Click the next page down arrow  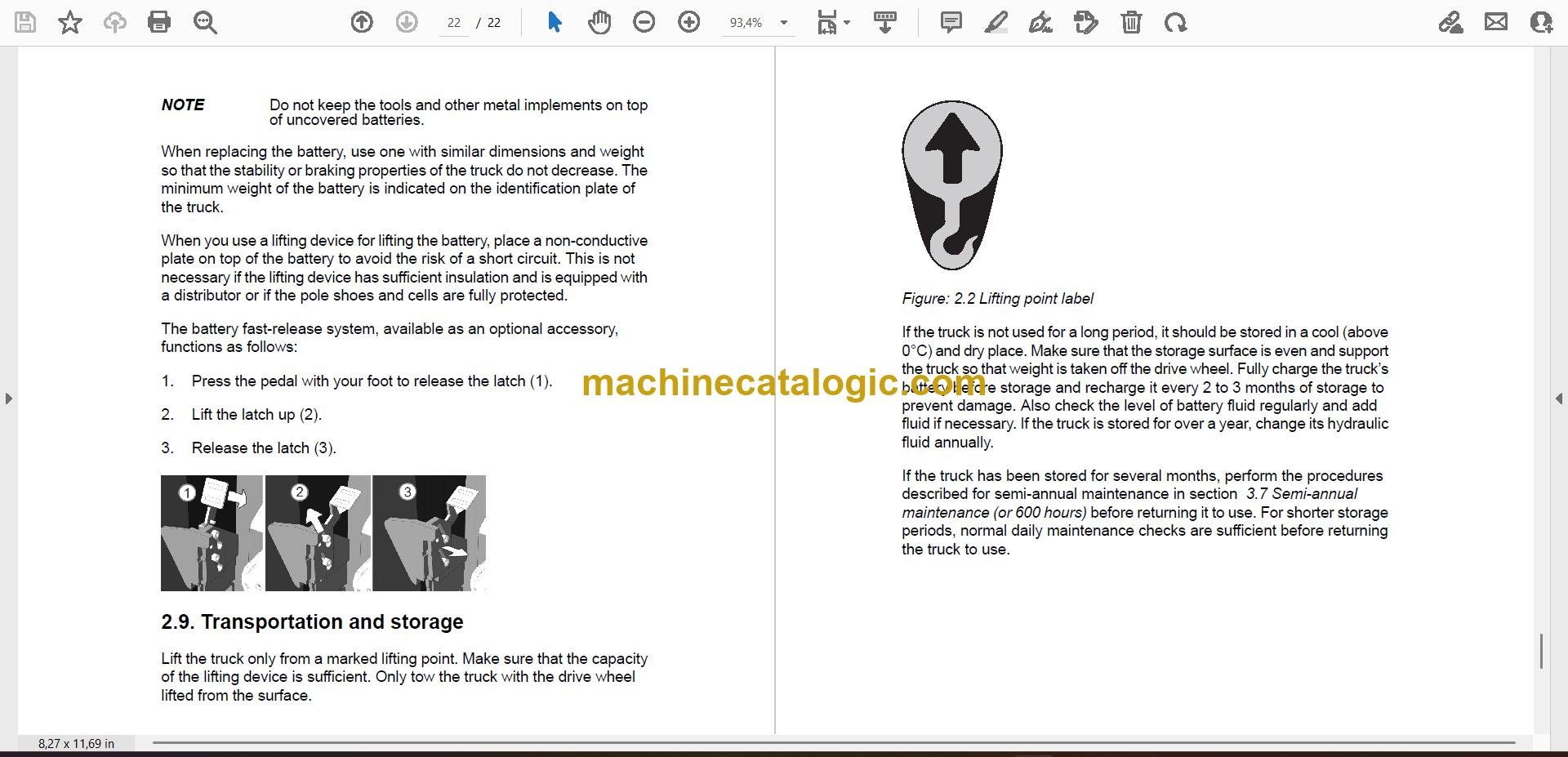pos(407,22)
